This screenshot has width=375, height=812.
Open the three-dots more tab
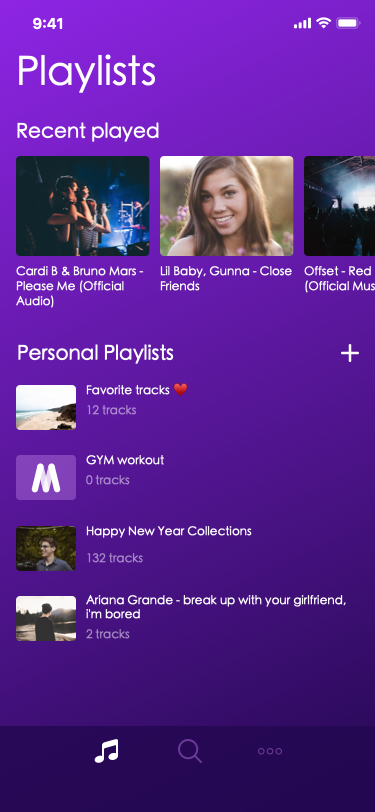(x=270, y=751)
